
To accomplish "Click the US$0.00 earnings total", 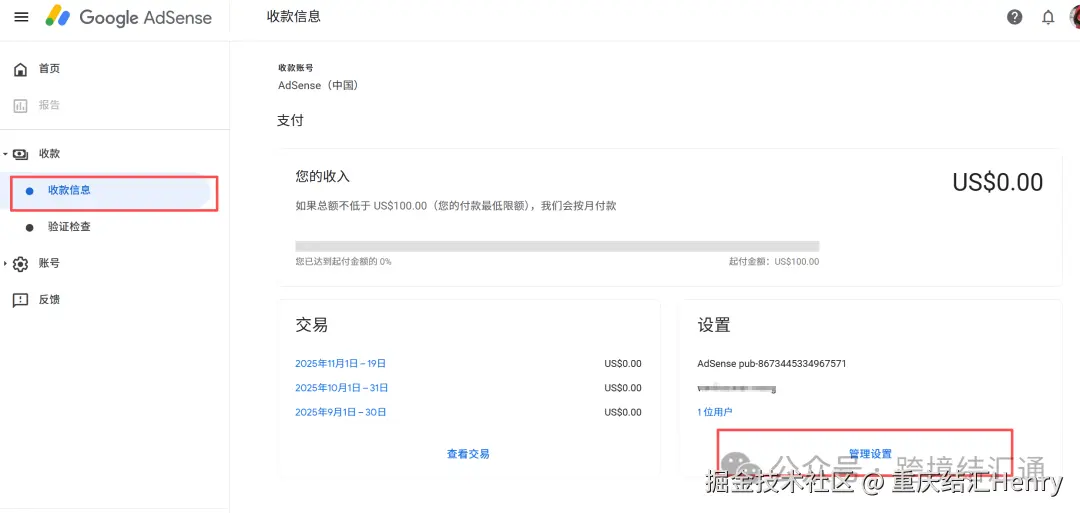I will coord(997,182).
